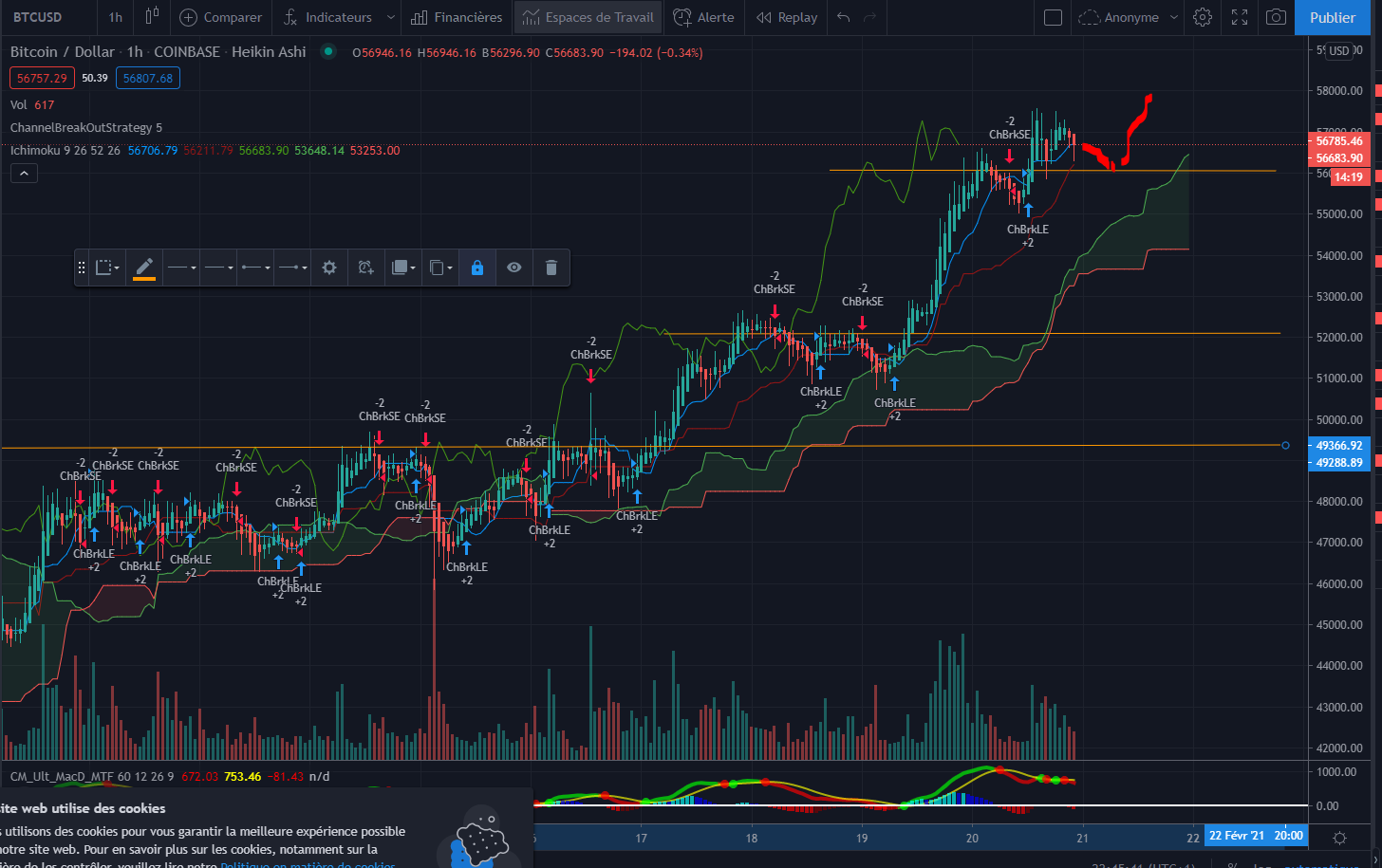Hide the drawing with eye icon
This screenshot has width=1382, height=868.
514,268
